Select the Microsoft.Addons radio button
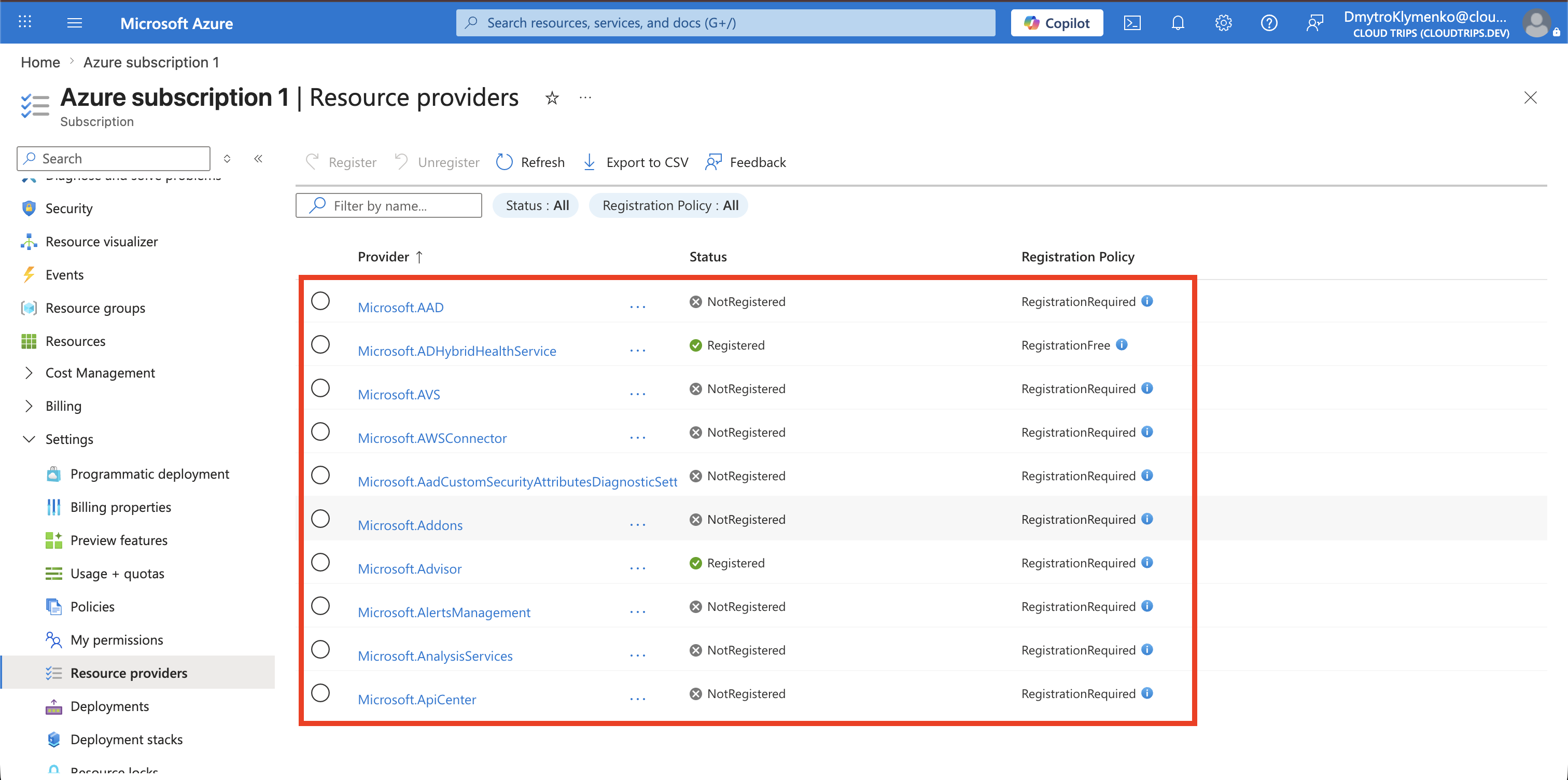1568x780 pixels. pyautogui.click(x=320, y=519)
